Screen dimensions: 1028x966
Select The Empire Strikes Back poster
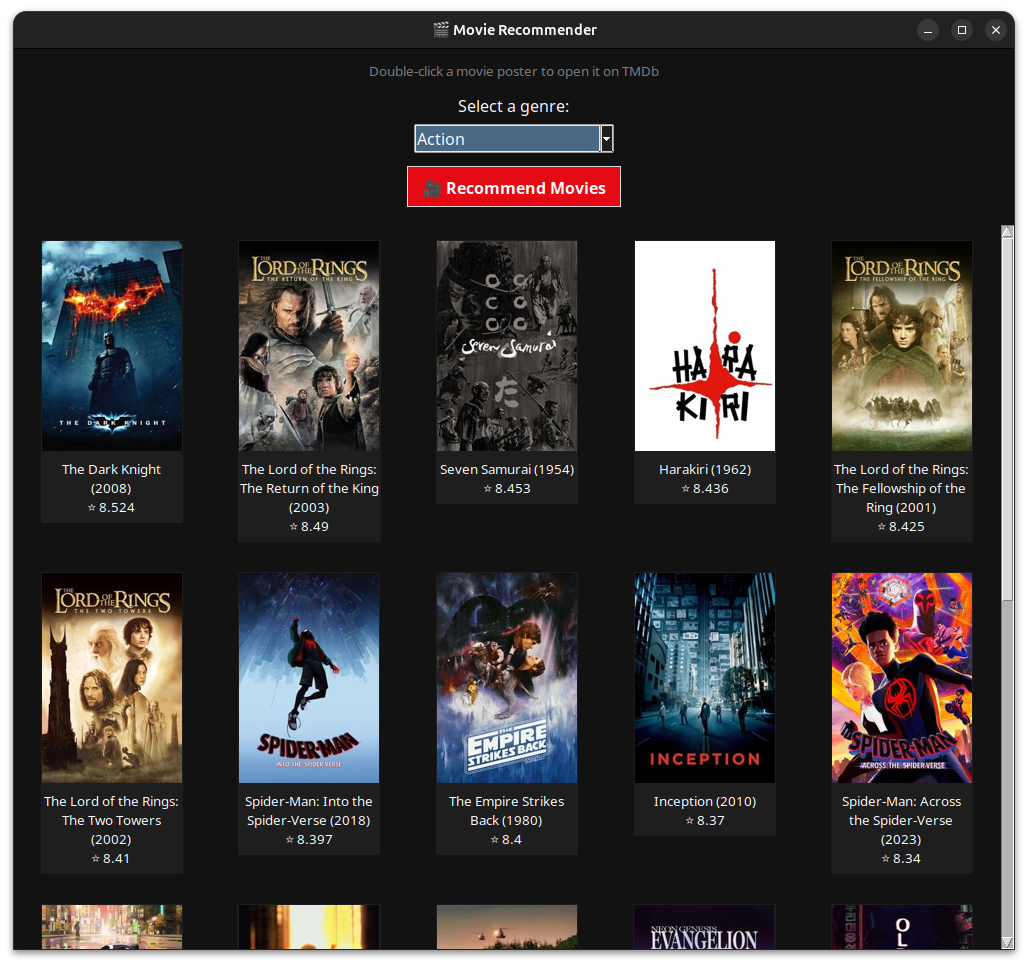(507, 677)
